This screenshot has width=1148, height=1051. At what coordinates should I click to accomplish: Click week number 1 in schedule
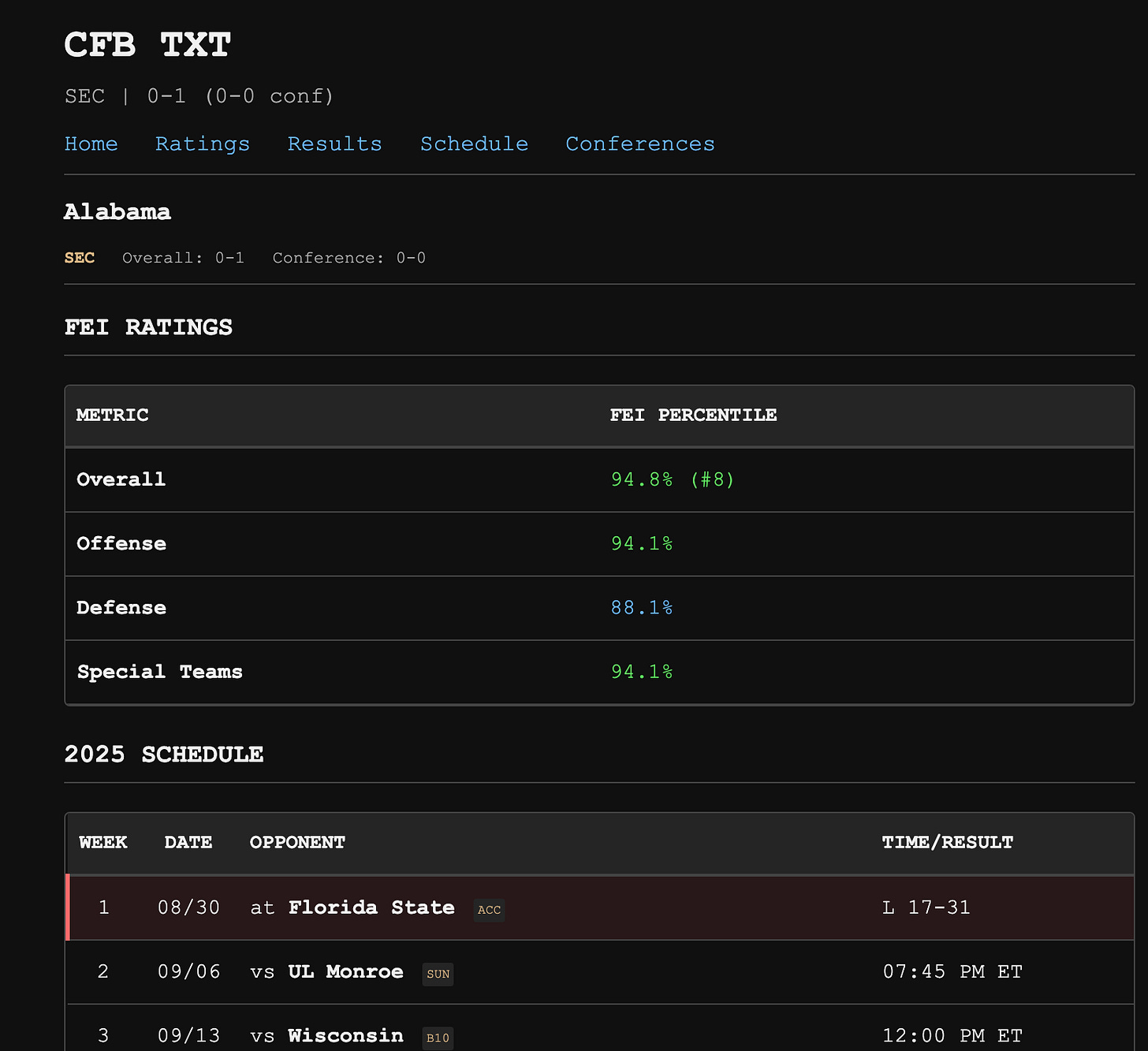click(x=103, y=908)
